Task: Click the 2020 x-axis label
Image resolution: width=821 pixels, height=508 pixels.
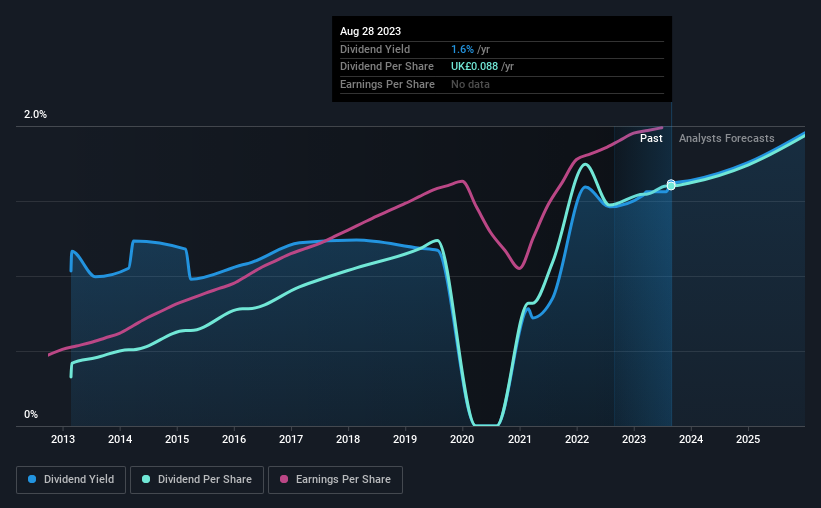Action: pos(462,439)
